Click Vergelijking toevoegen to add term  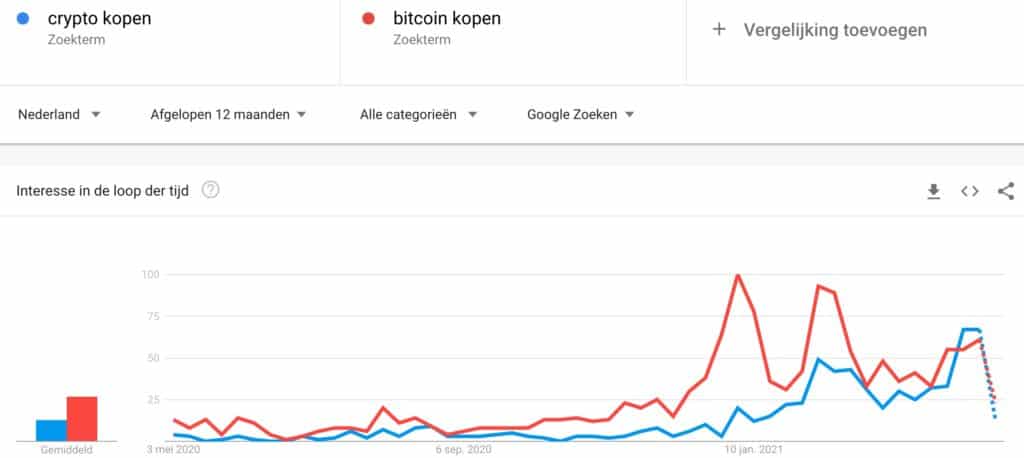835,30
